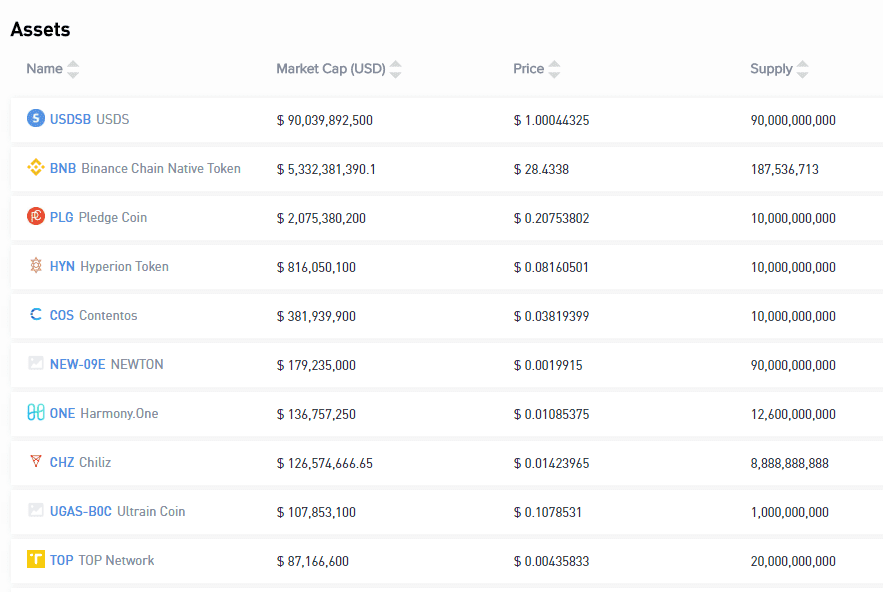Click market cap '$ 90,039,892,500'
The width and height of the screenshot is (883, 592).
(324, 120)
